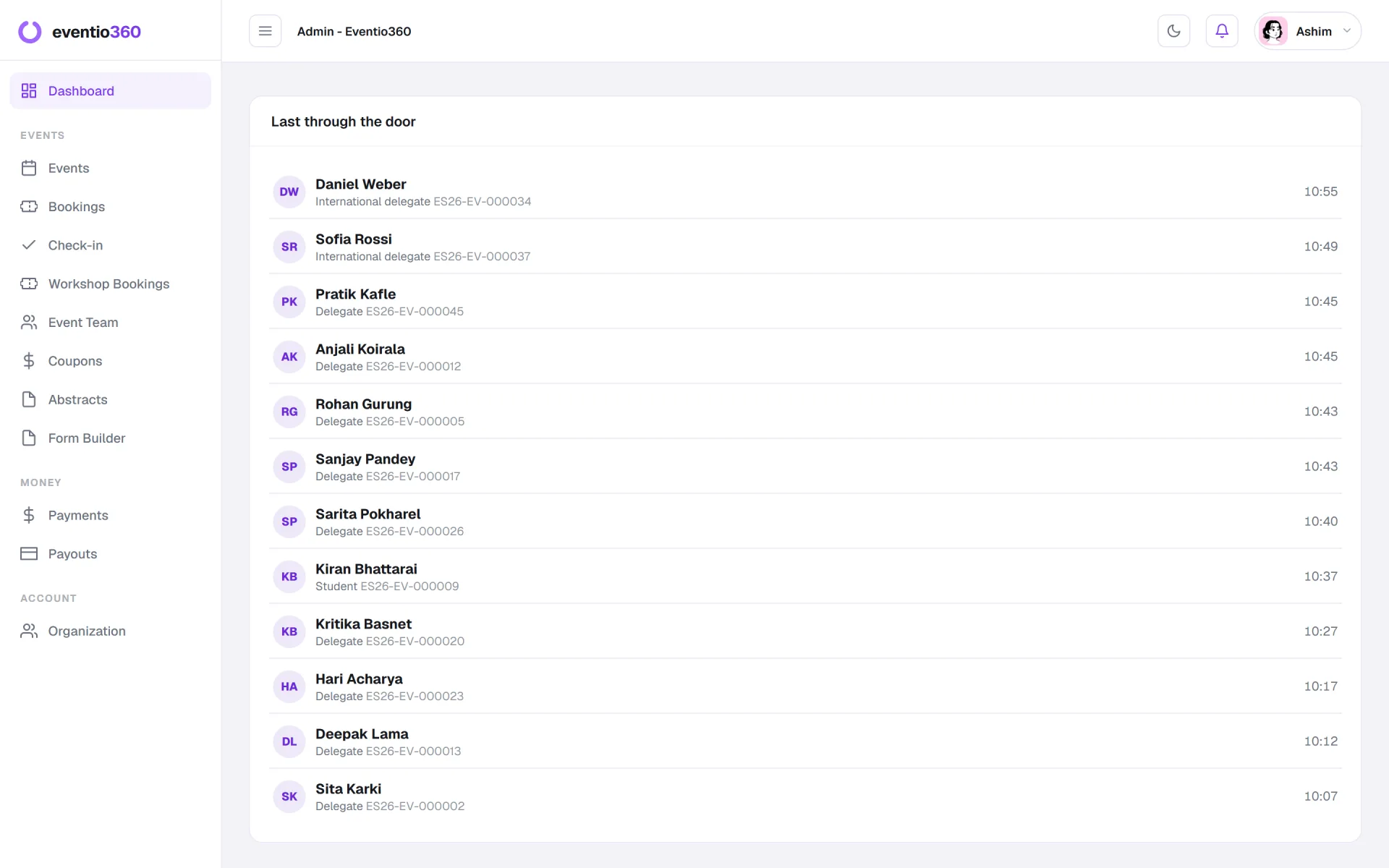1389x868 pixels.
Task: Click the Form Builder file icon
Action: tap(29, 438)
